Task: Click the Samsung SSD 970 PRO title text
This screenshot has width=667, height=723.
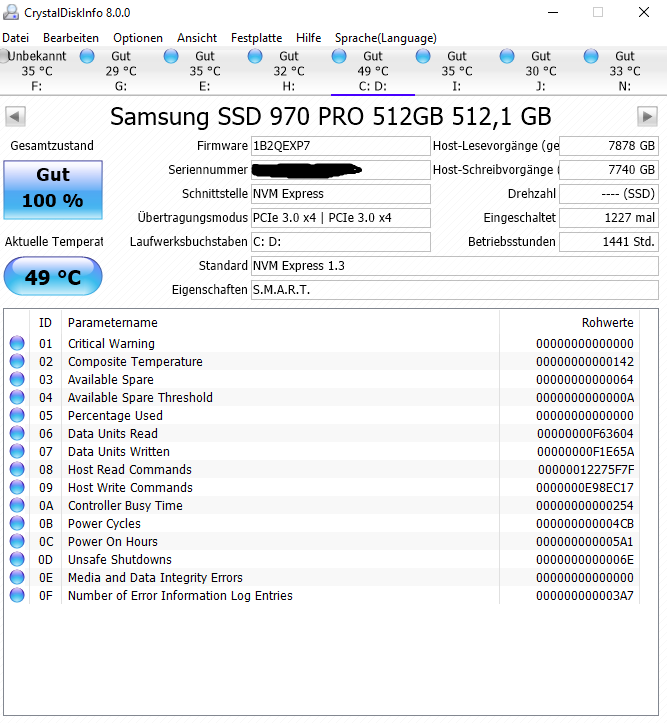Action: pos(331,117)
